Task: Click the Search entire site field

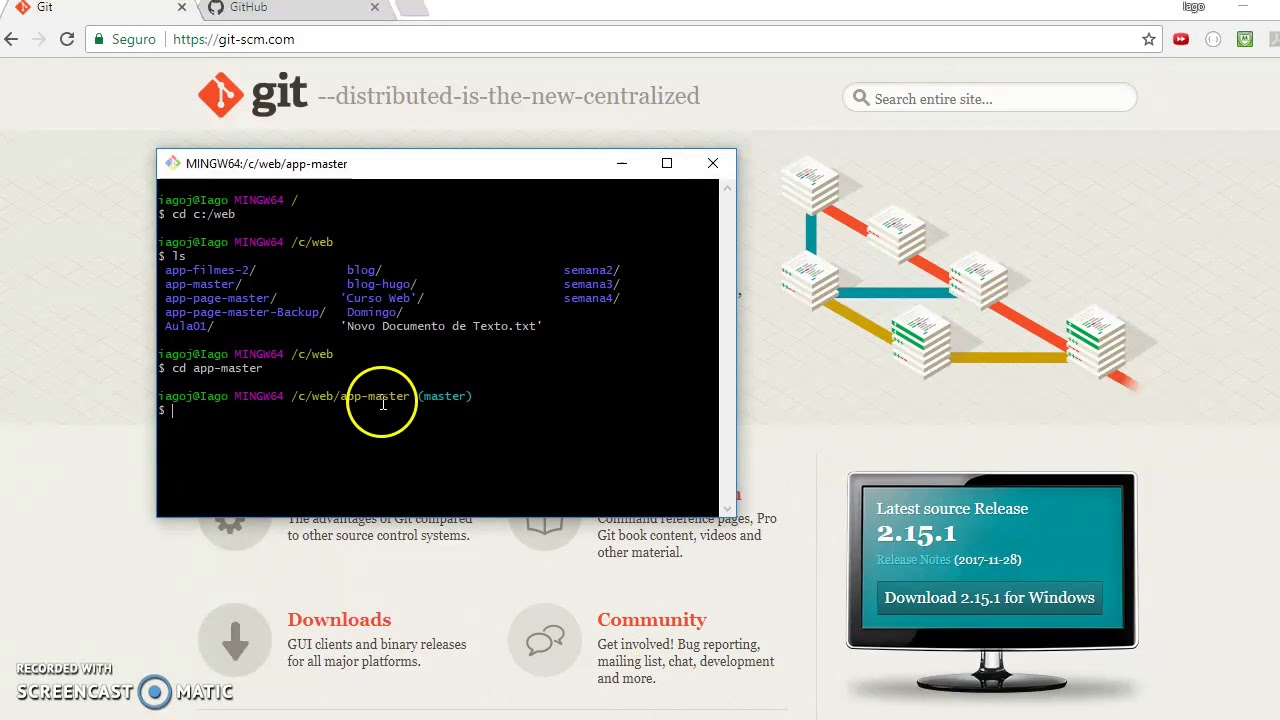Action: click(990, 98)
